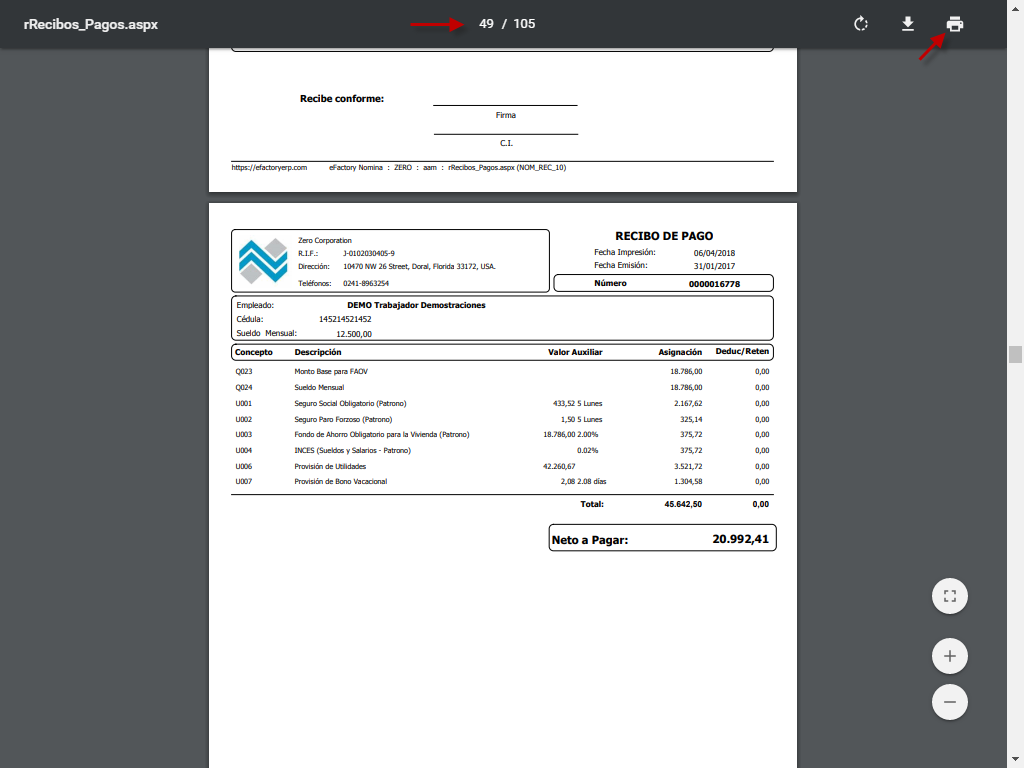Image resolution: width=1024 pixels, height=768 pixels.
Task: Click the Concepto column header
Action: pyautogui.click(x=254, y=352)
